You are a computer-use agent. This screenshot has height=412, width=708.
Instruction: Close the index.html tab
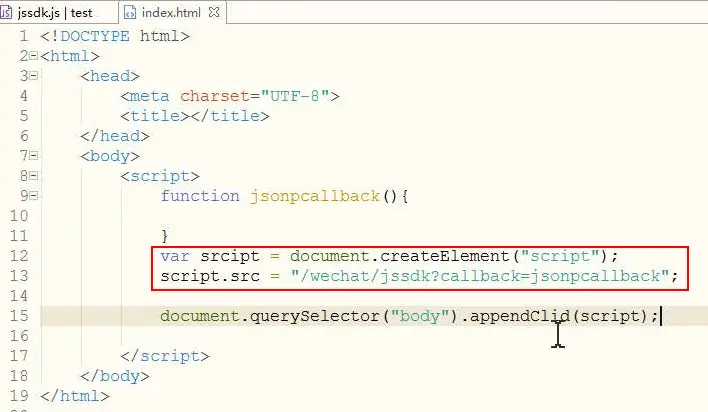click(214, 13)
